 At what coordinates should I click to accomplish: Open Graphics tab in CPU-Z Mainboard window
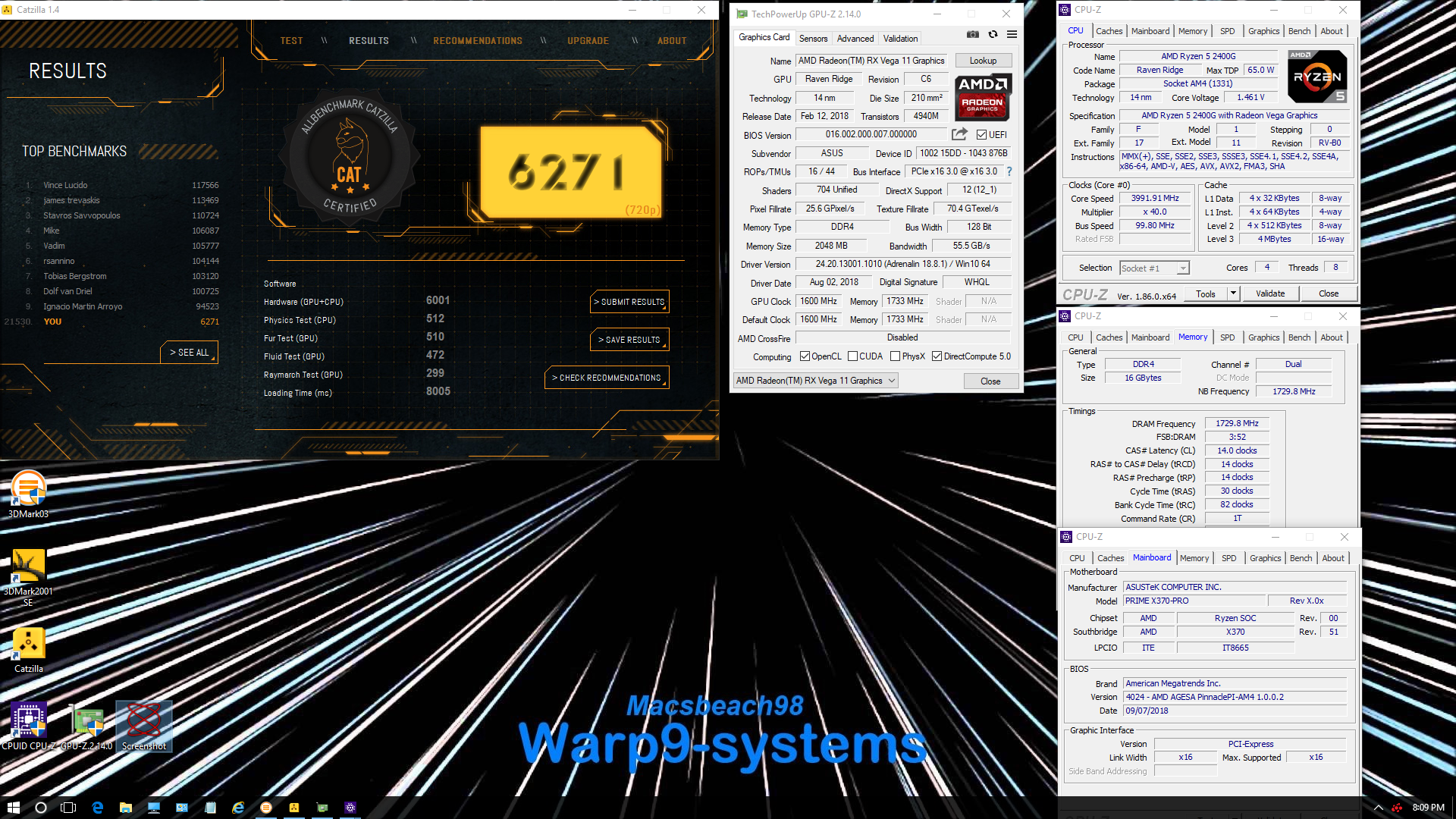tap(1265, 558)
